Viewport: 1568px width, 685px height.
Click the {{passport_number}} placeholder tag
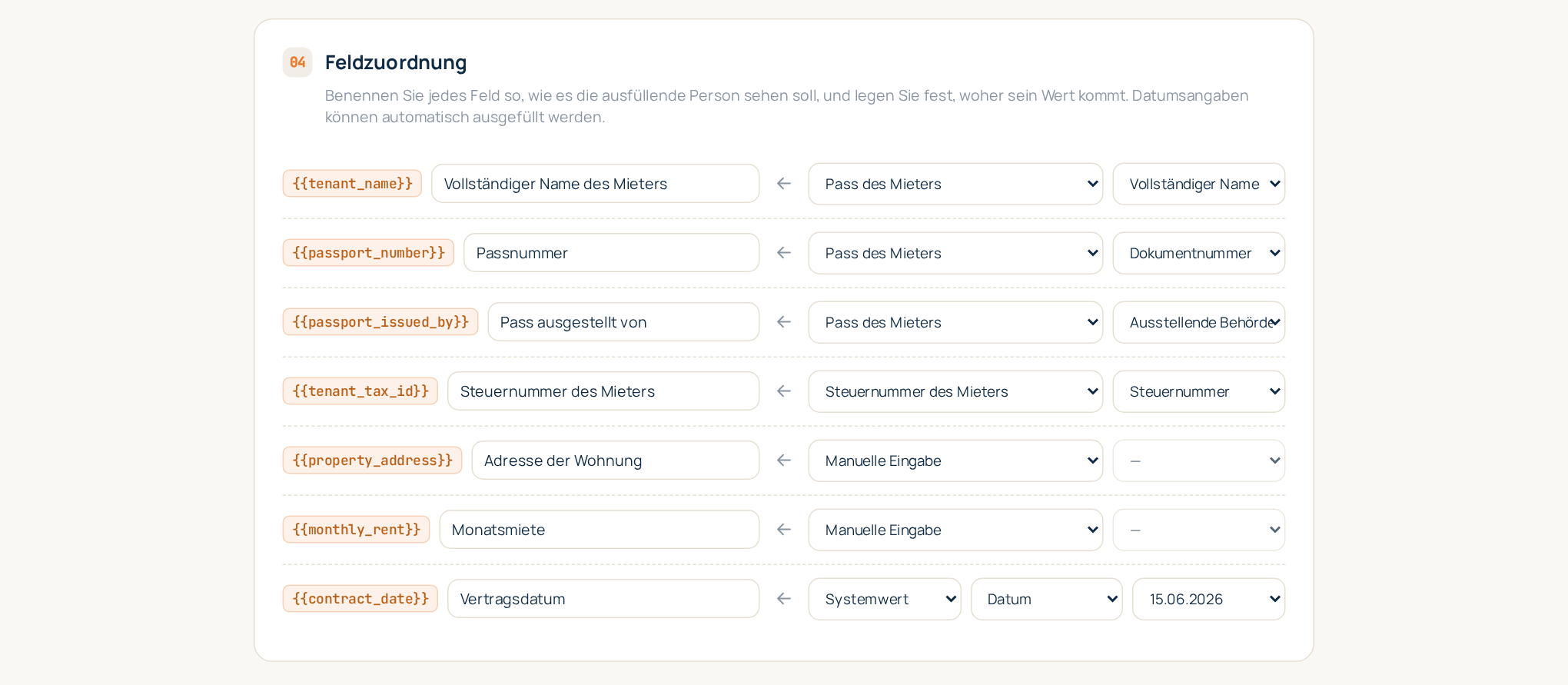(x=368, y=253)
